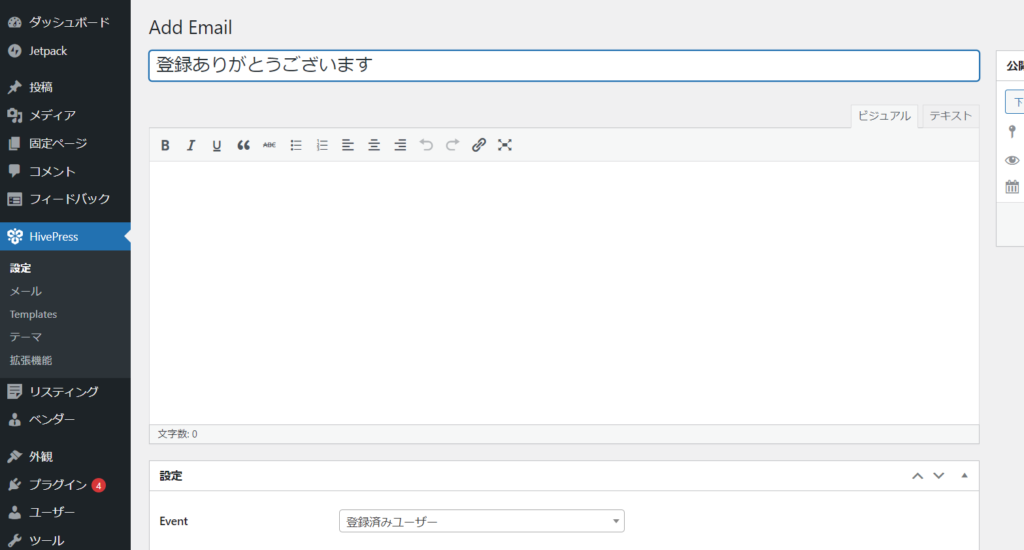Switch to the ビジュアル editor tab
This screenshot has height=550, width=1024.
pos(884,116)
